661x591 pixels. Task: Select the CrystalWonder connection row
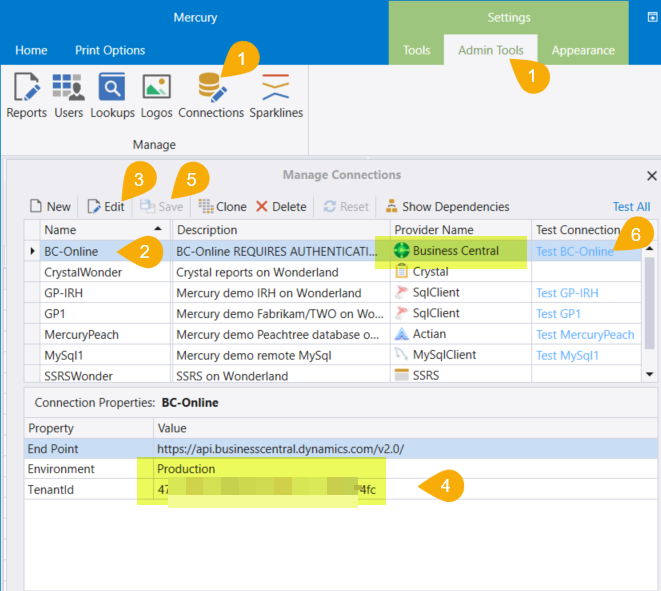pyautogui.click(x=333, y=272)
